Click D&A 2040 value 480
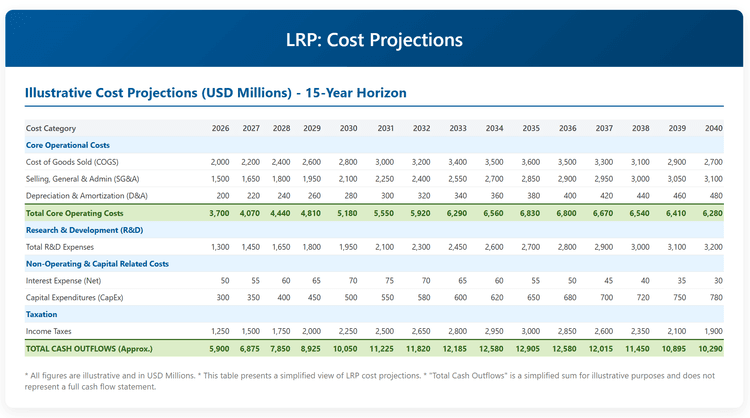Viewport: 750px width, 418px height. point(716,196)
